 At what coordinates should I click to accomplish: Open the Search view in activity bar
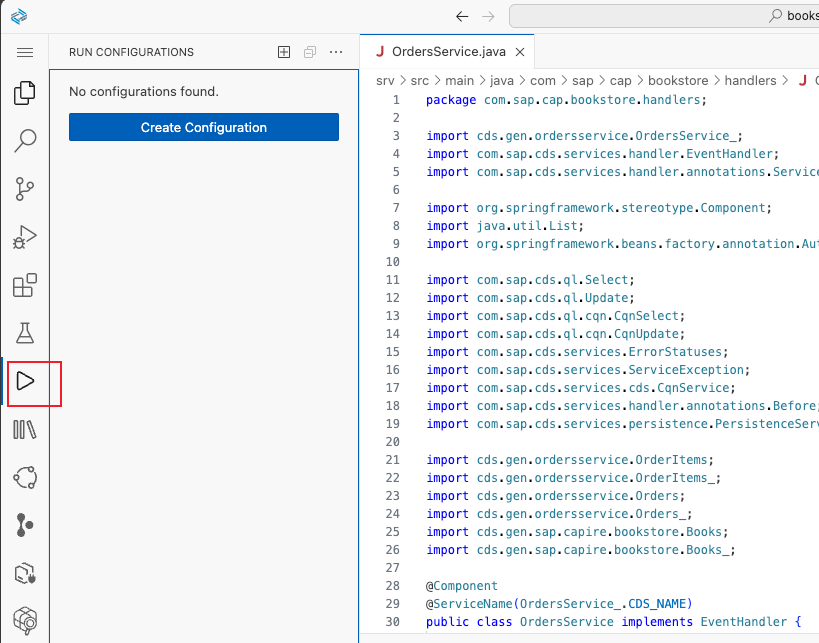click(25, 141)
